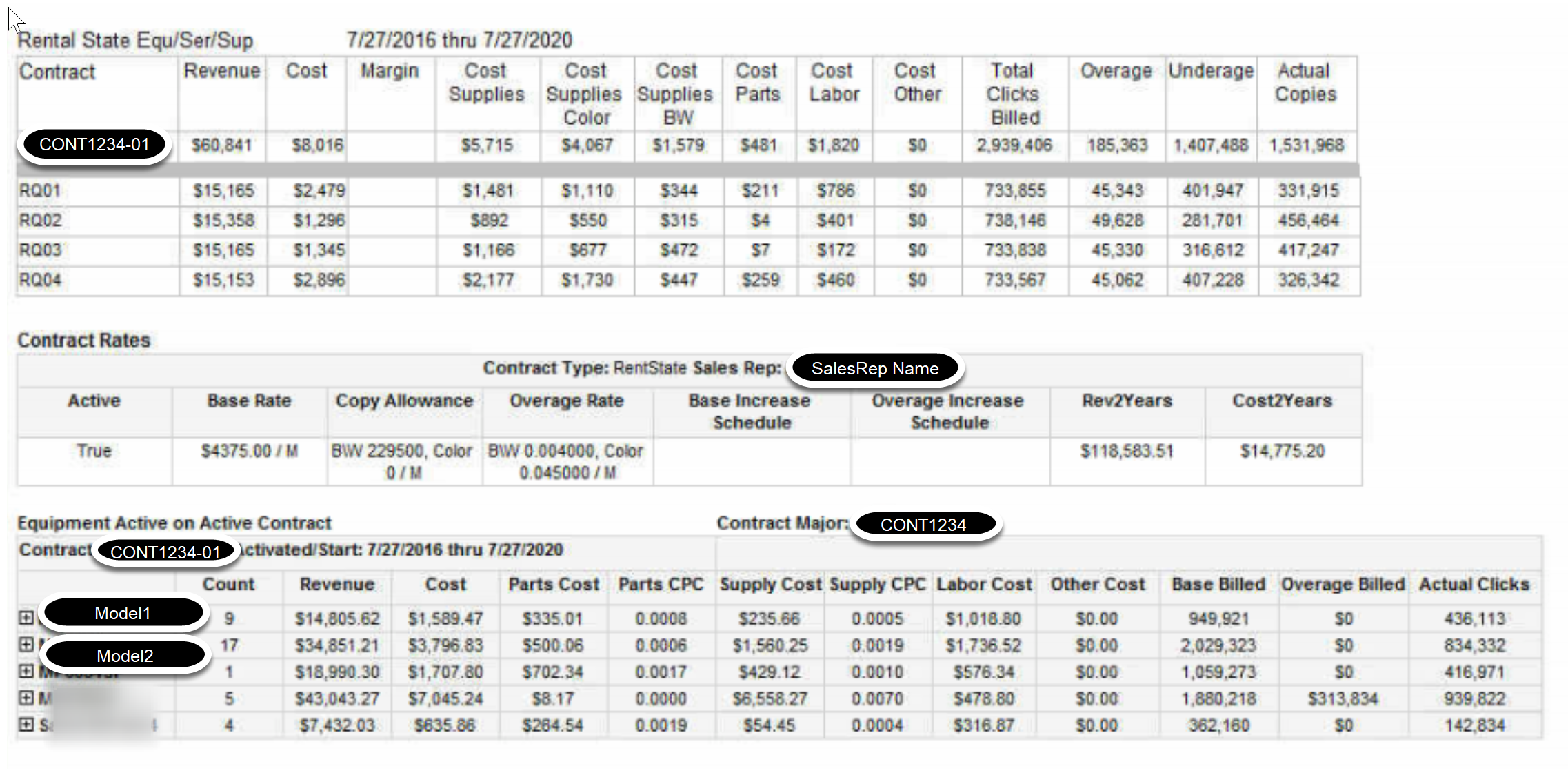Image resolution: width=1568 pixels, height=775 pixels.
Task: Click the Overage column header in the top table
Action: pos(1116,70)
